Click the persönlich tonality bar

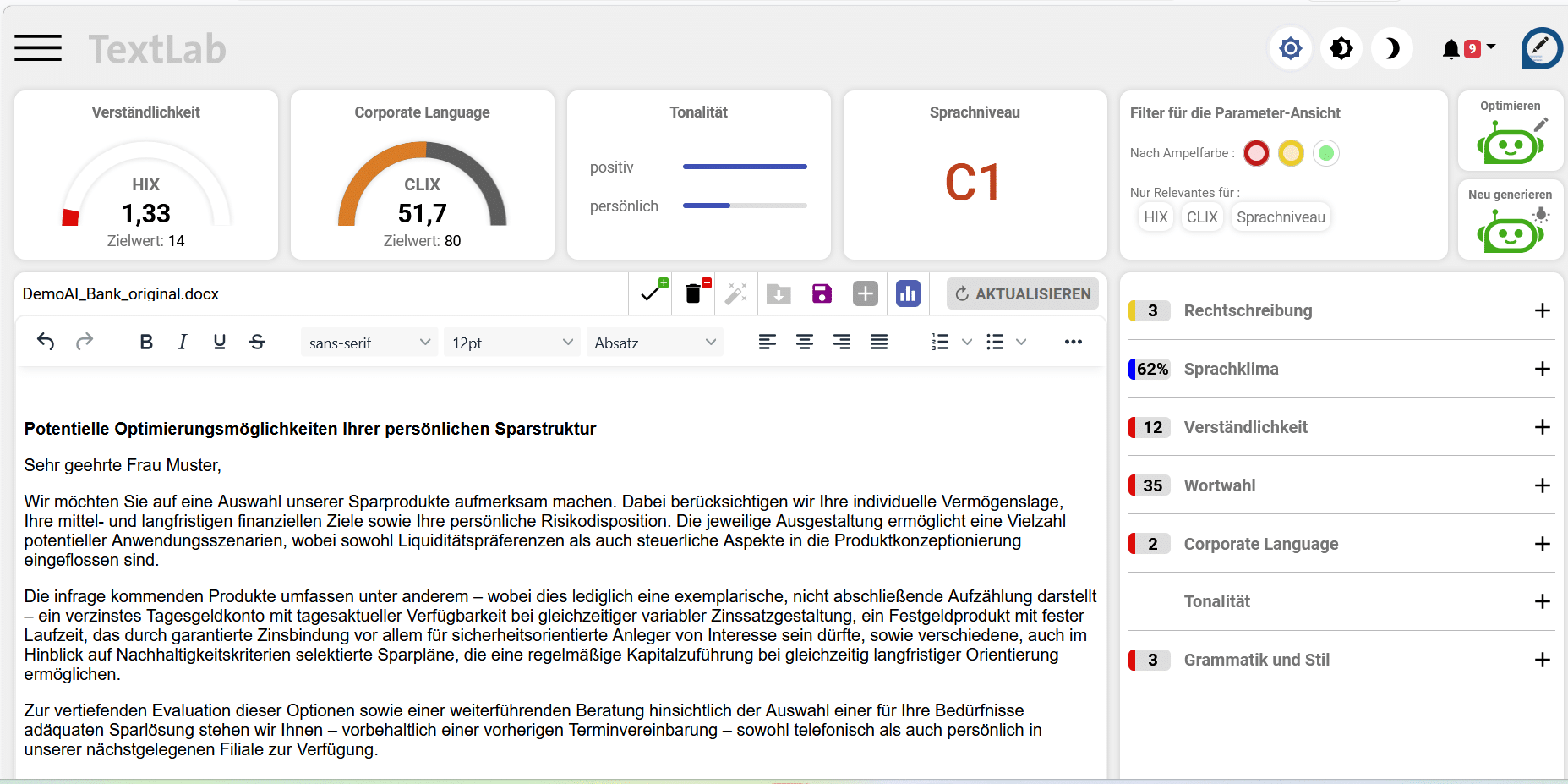(x=745, y=206)
